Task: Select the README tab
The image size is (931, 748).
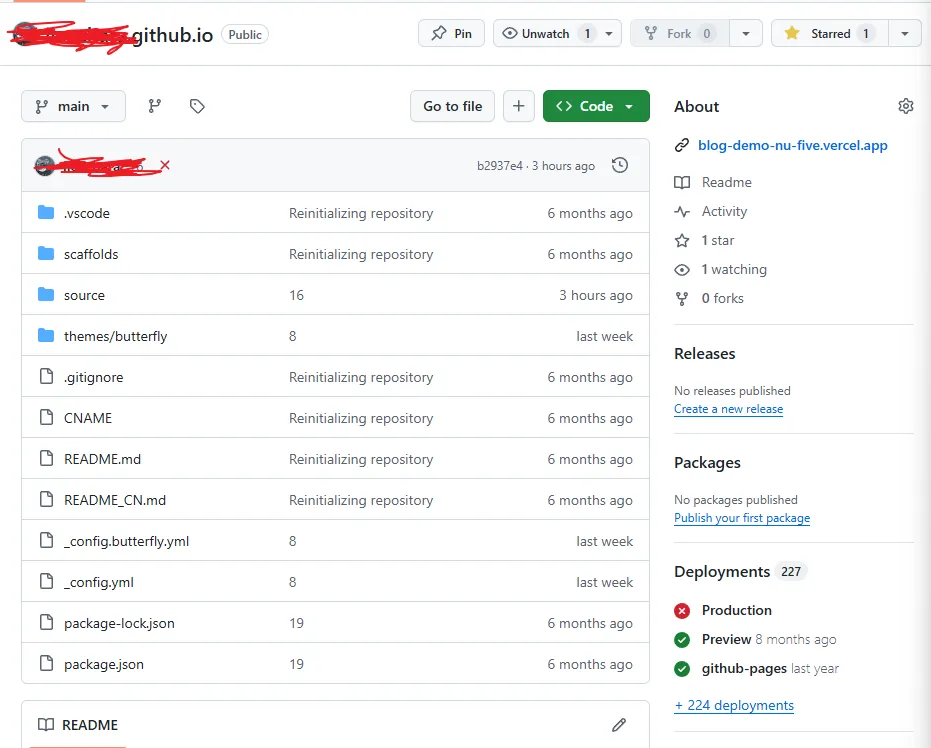Action: tap(78, 725)
